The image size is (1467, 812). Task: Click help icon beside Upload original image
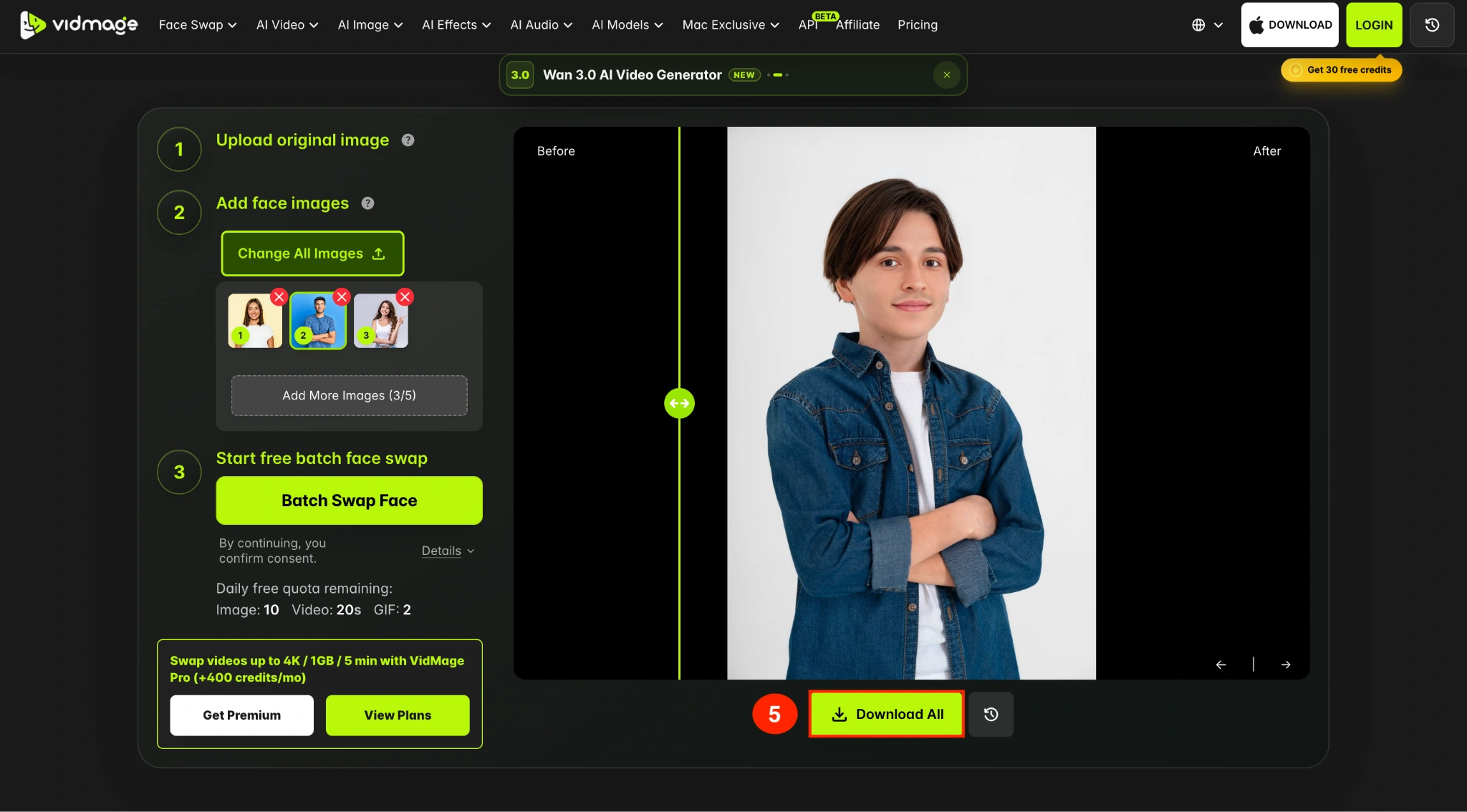(408, 140)
